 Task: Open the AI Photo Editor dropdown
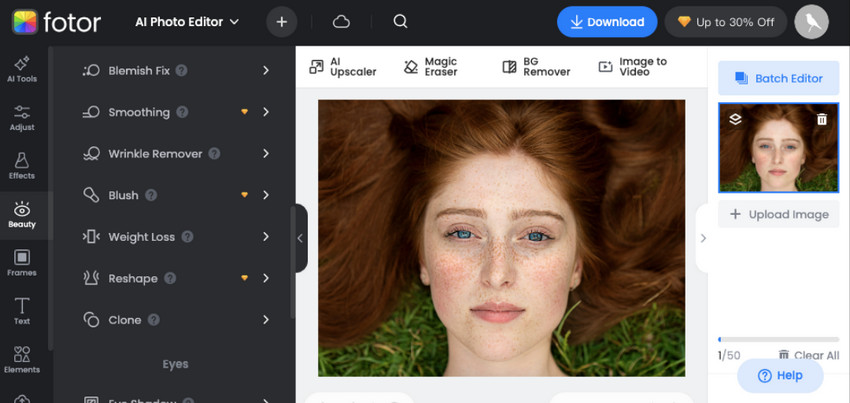tap(187, 22)
